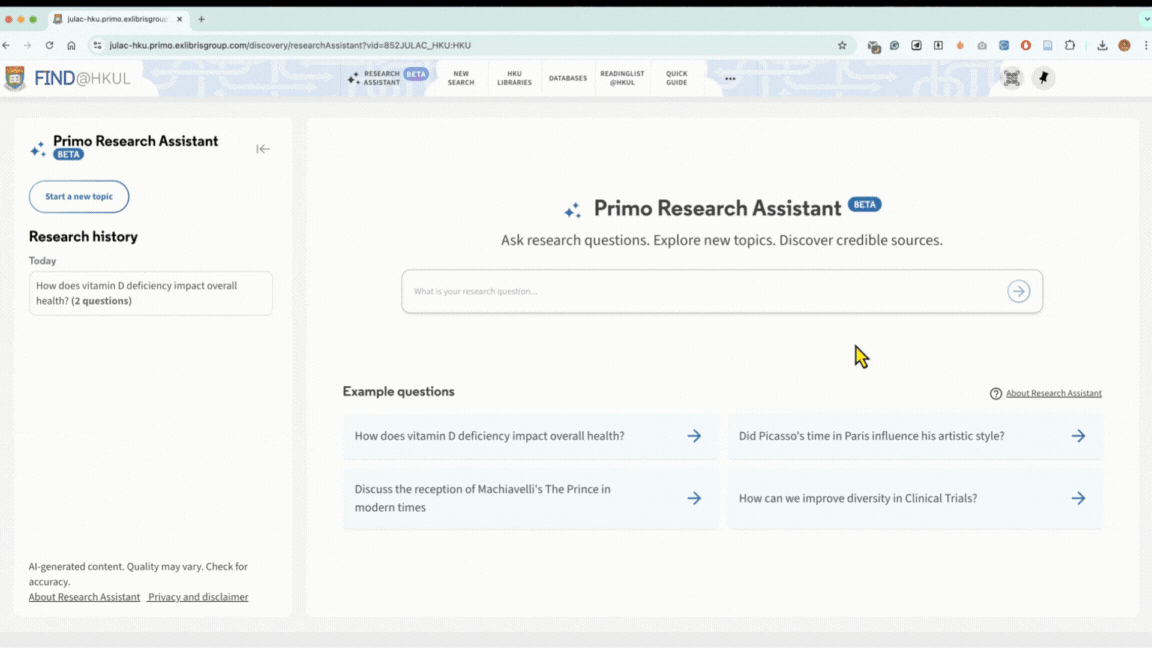The width and height of the screenshot is (1152, 648).
Task: Open the Privacy and disclaimer link
Action: [x=198, y=597]
